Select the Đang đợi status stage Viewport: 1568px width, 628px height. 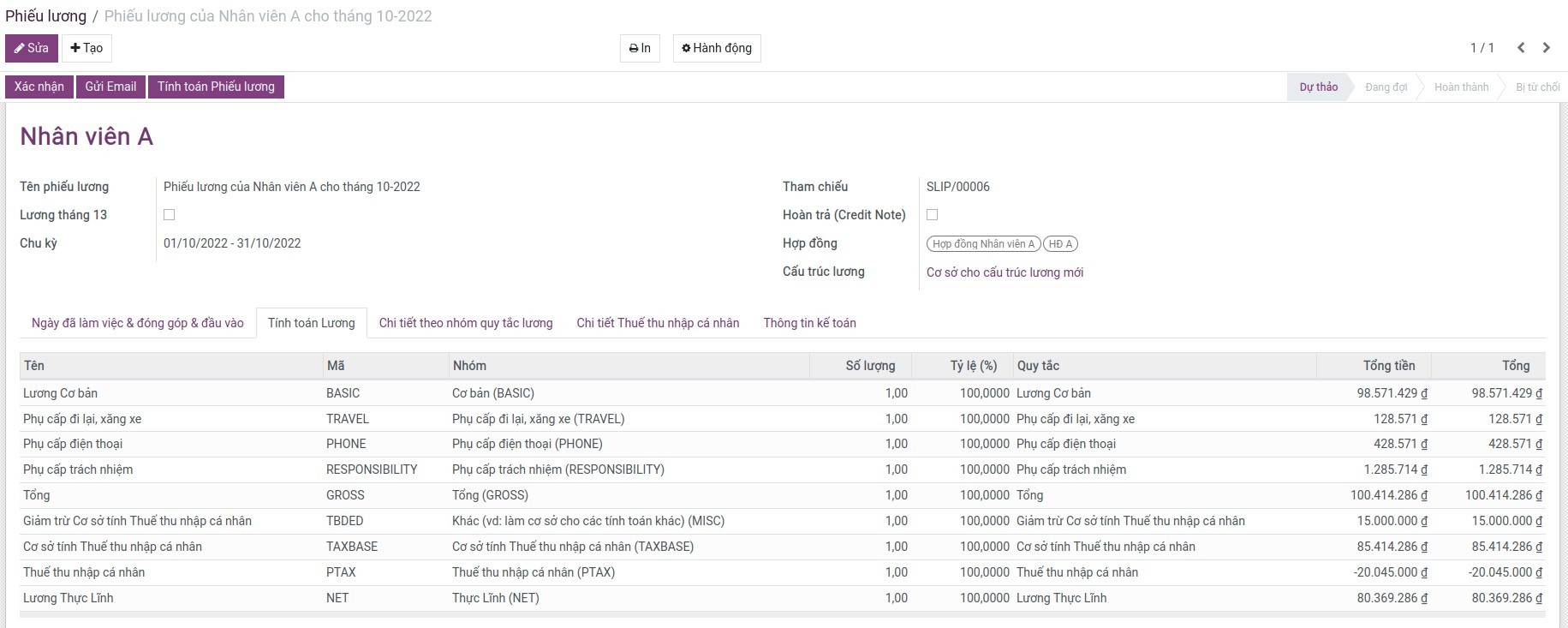tap(1386, 87)
